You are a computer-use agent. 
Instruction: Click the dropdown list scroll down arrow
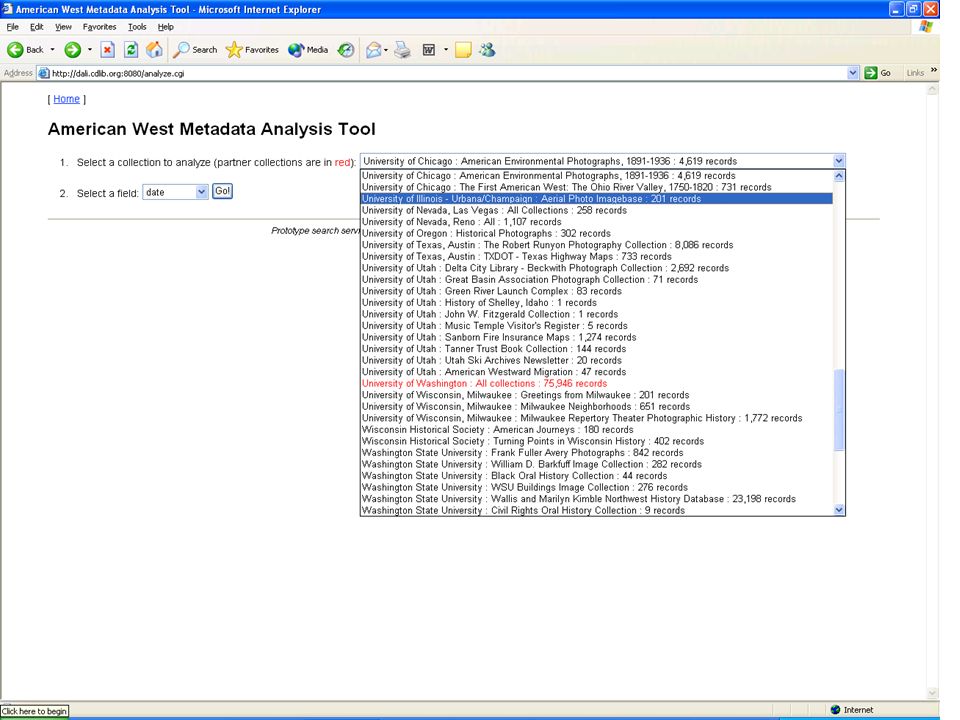click(839, 509)
